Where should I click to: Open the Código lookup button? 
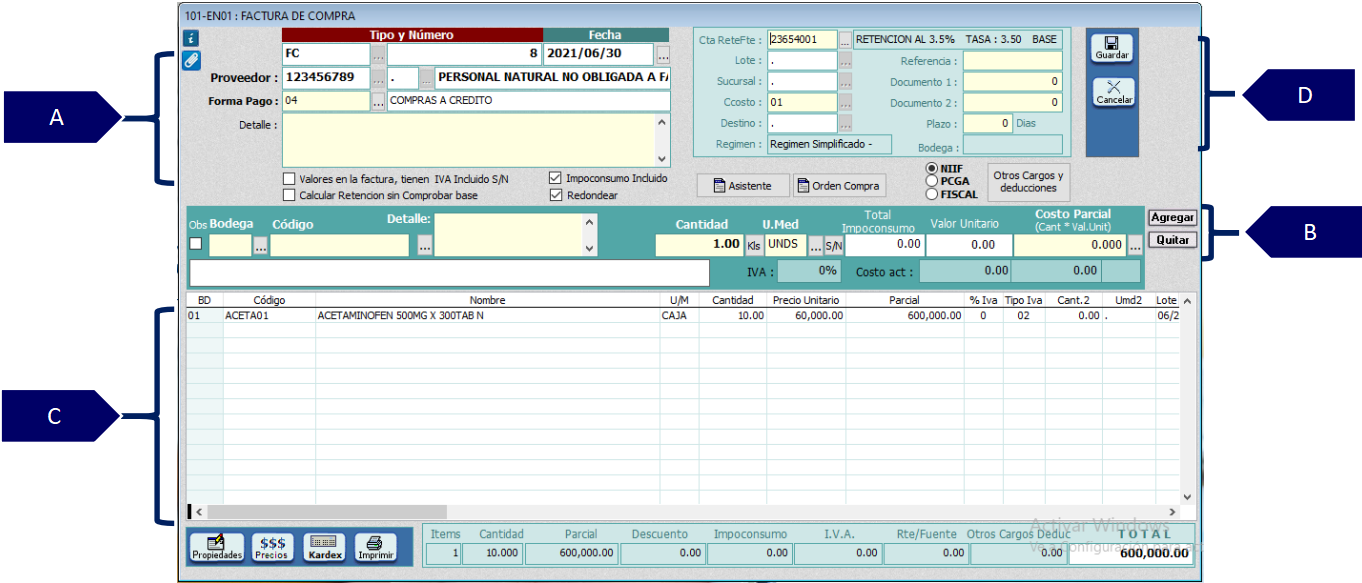point(425,246)
